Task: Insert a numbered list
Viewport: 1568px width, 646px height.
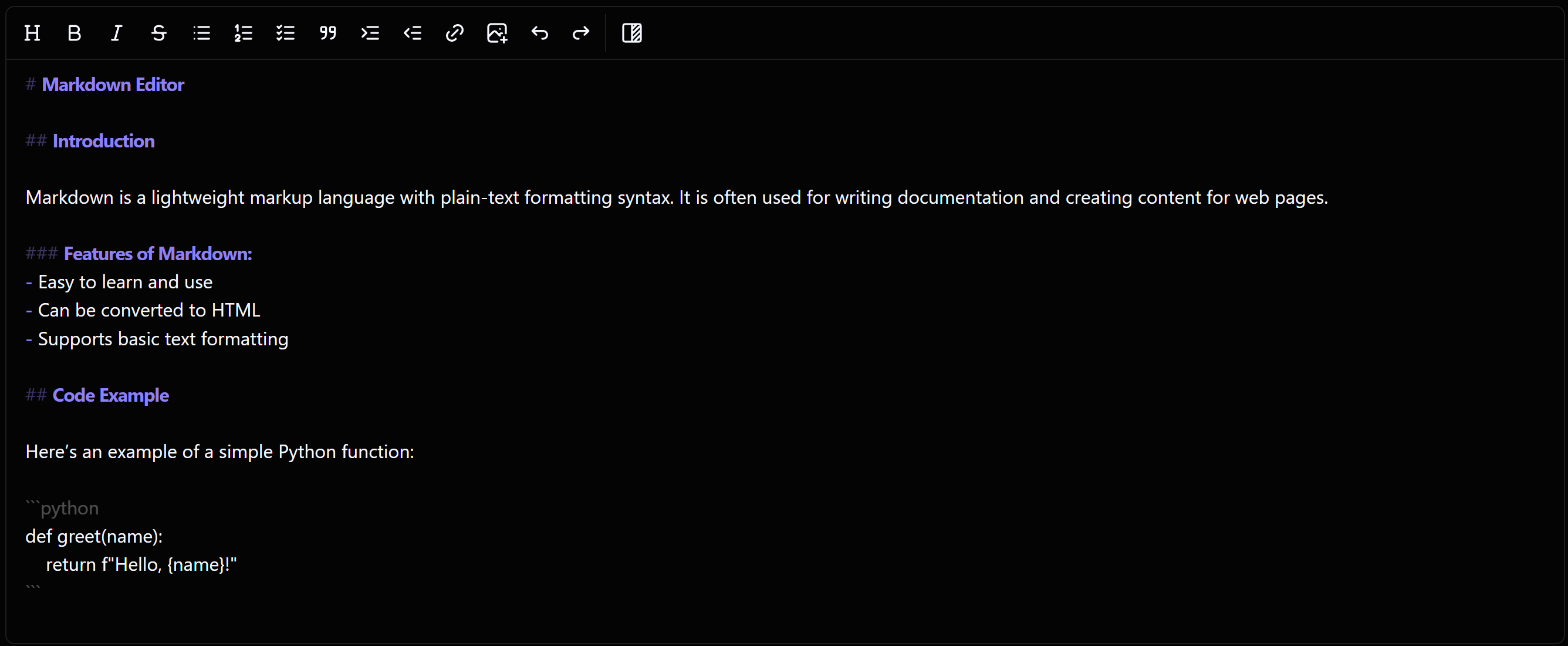Action: [243, 33]
